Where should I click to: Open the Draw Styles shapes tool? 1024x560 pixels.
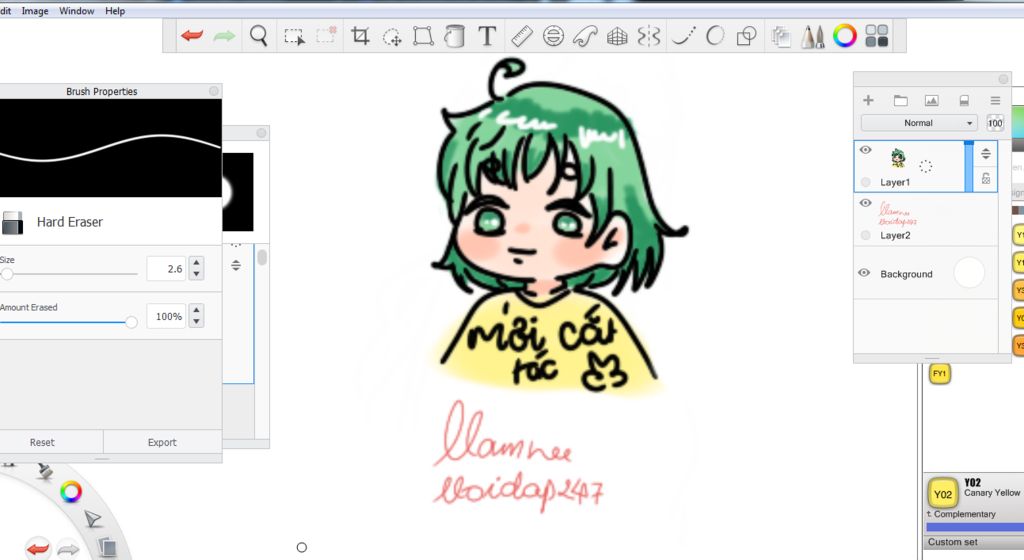tap(746, 36)
